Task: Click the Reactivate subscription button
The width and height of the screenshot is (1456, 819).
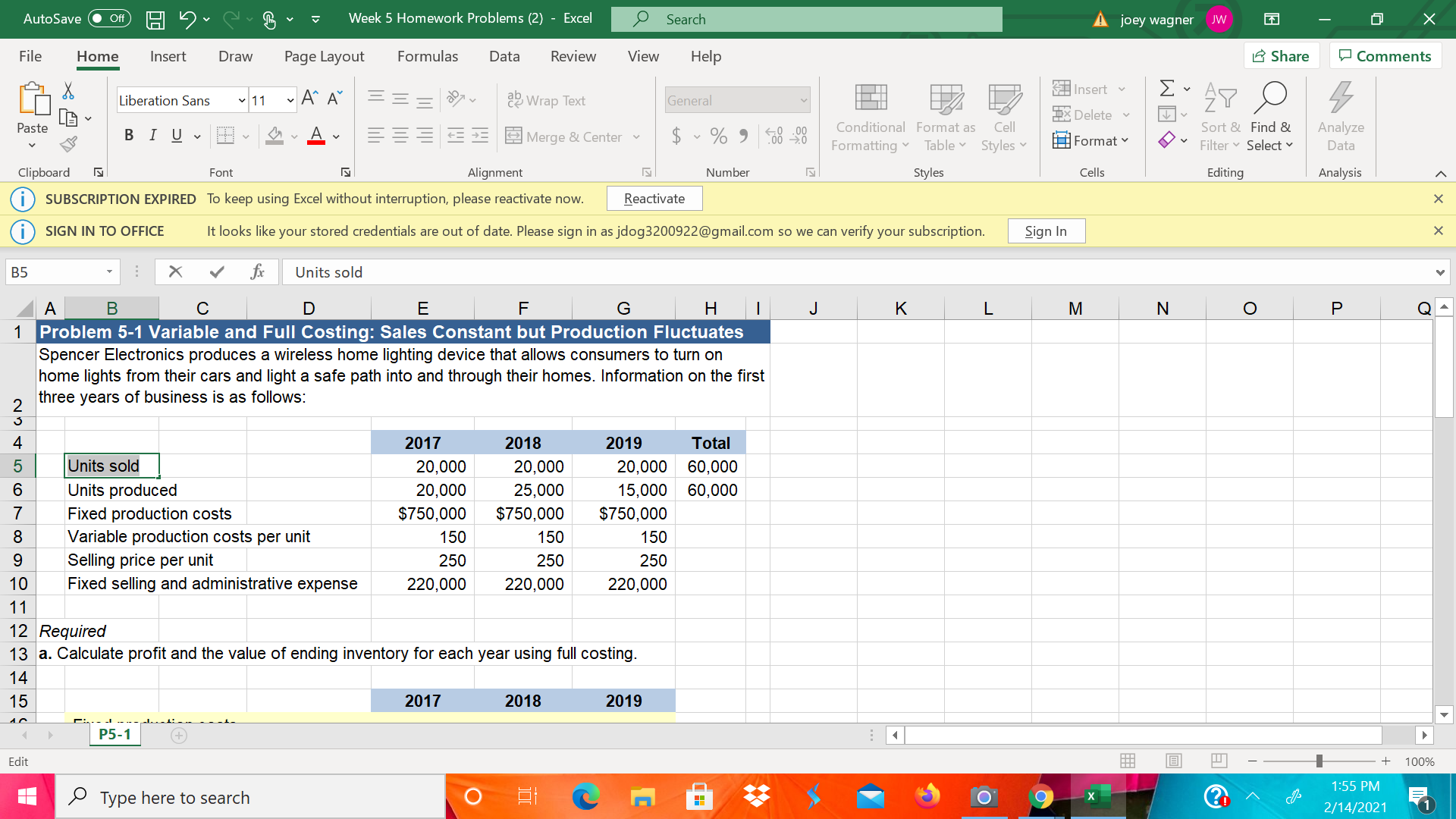Action: pos(654,198)
